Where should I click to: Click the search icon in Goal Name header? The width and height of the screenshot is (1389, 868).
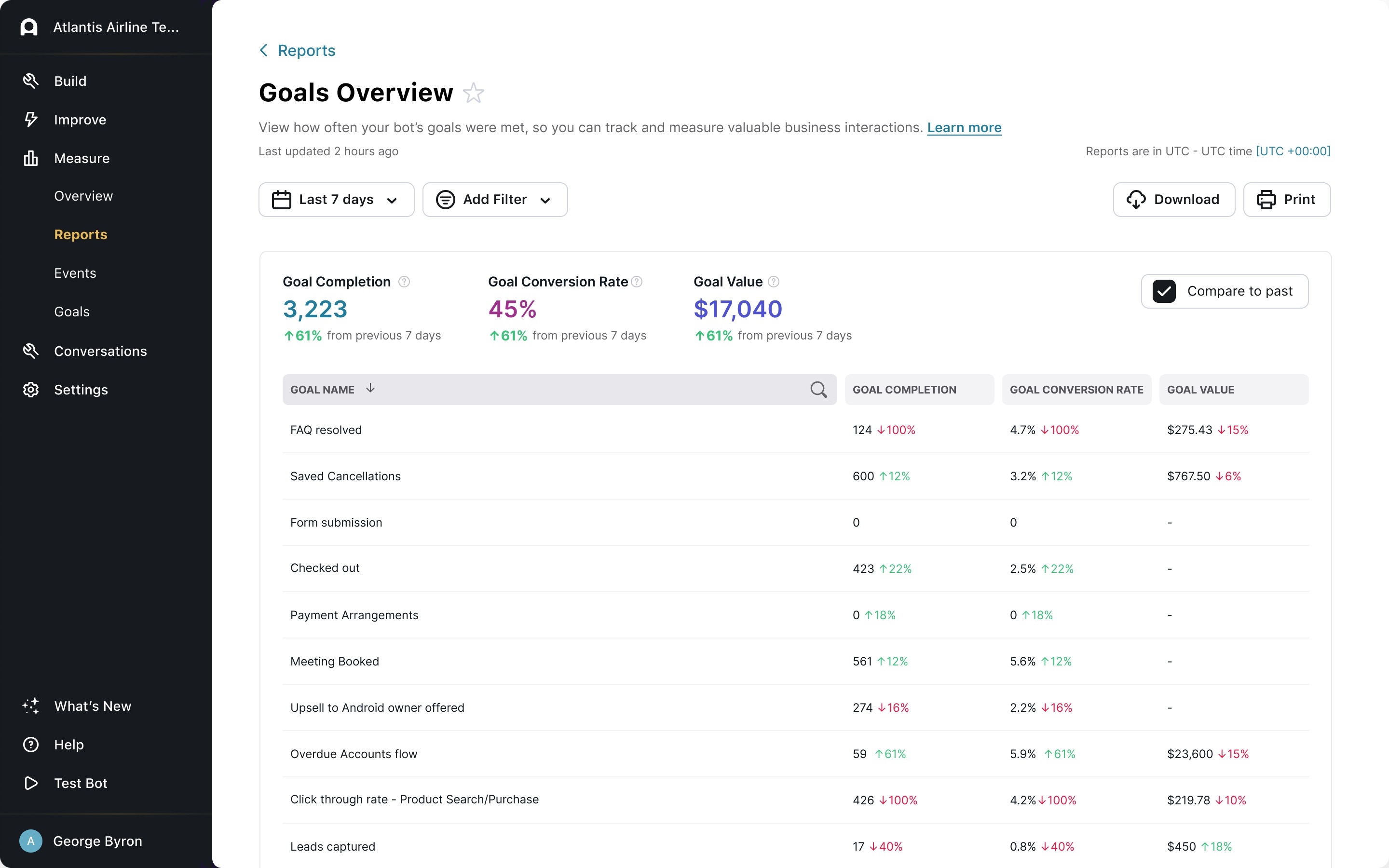pyautogui.click(x=818, y=390)
